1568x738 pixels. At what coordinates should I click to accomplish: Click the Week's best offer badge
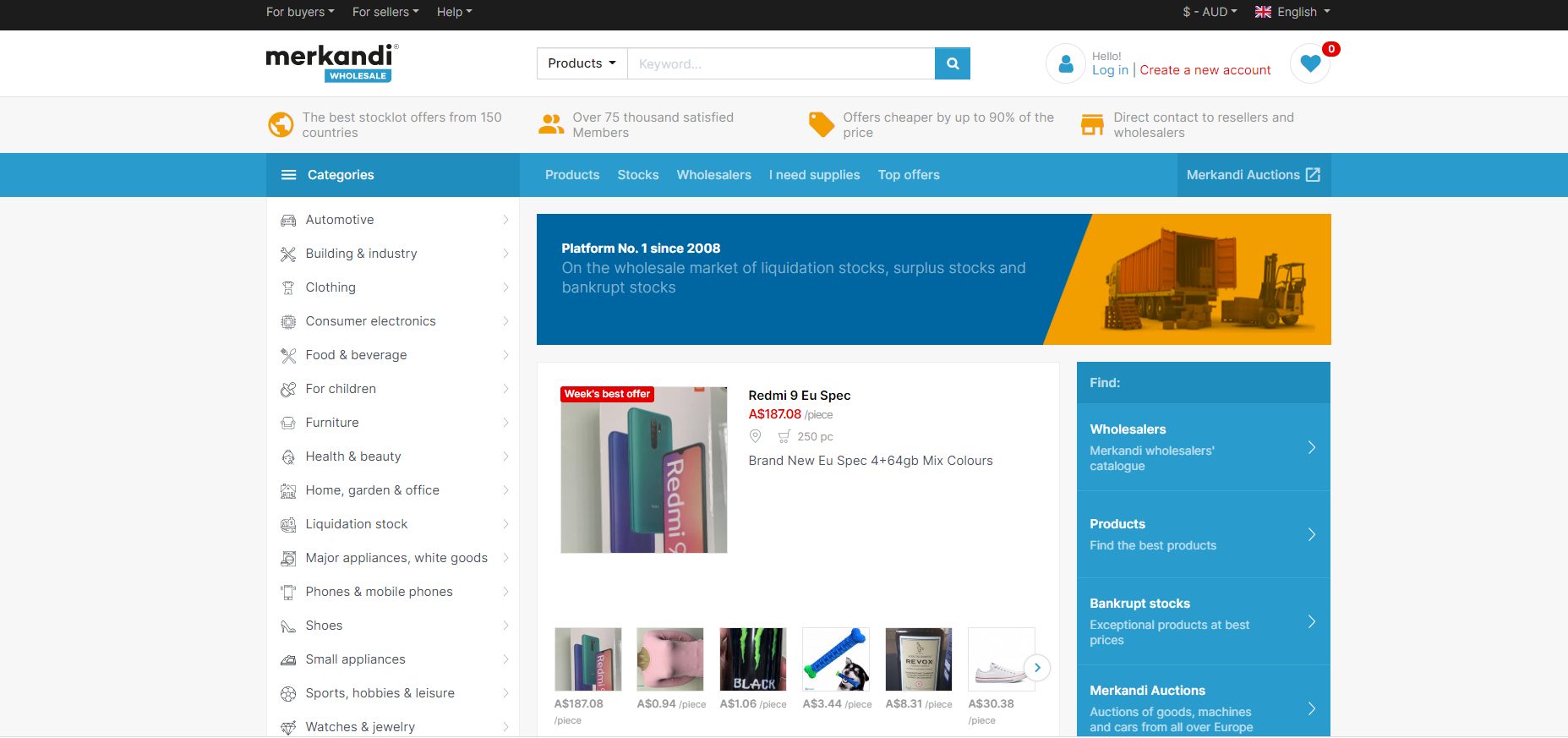[x=607, y=394]
